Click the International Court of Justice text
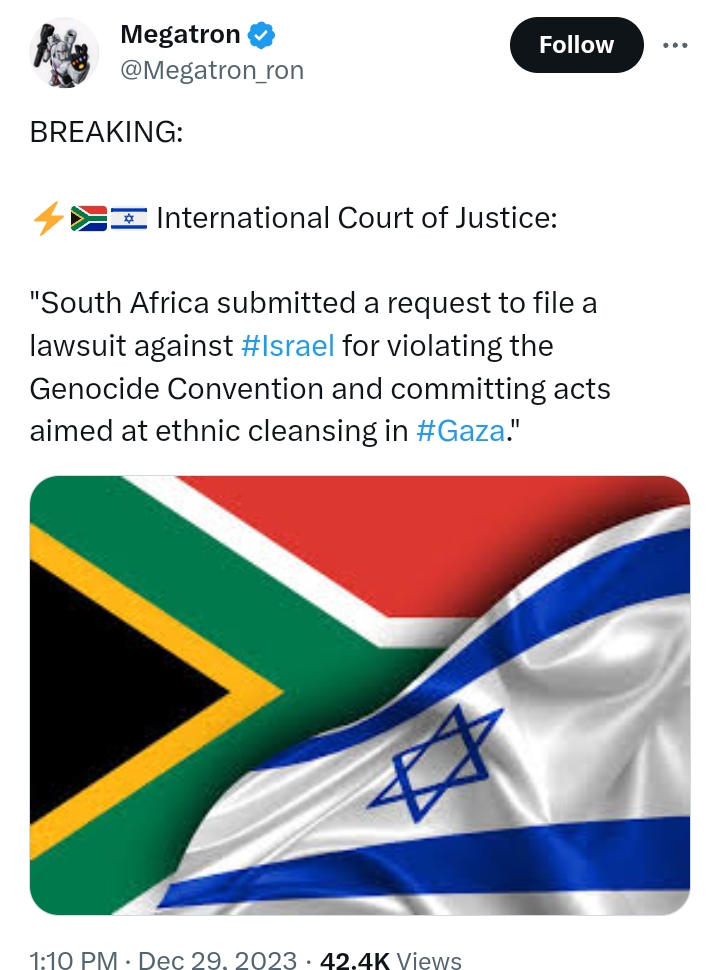The height and width of the screenshot is (970, 719). 357,218
